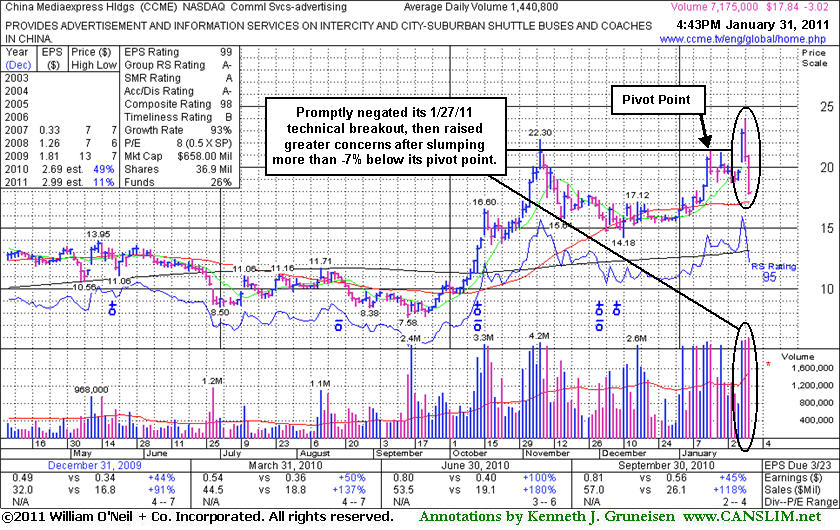
Task: Click the +180% sales growth figure
Action: [540, 490]
